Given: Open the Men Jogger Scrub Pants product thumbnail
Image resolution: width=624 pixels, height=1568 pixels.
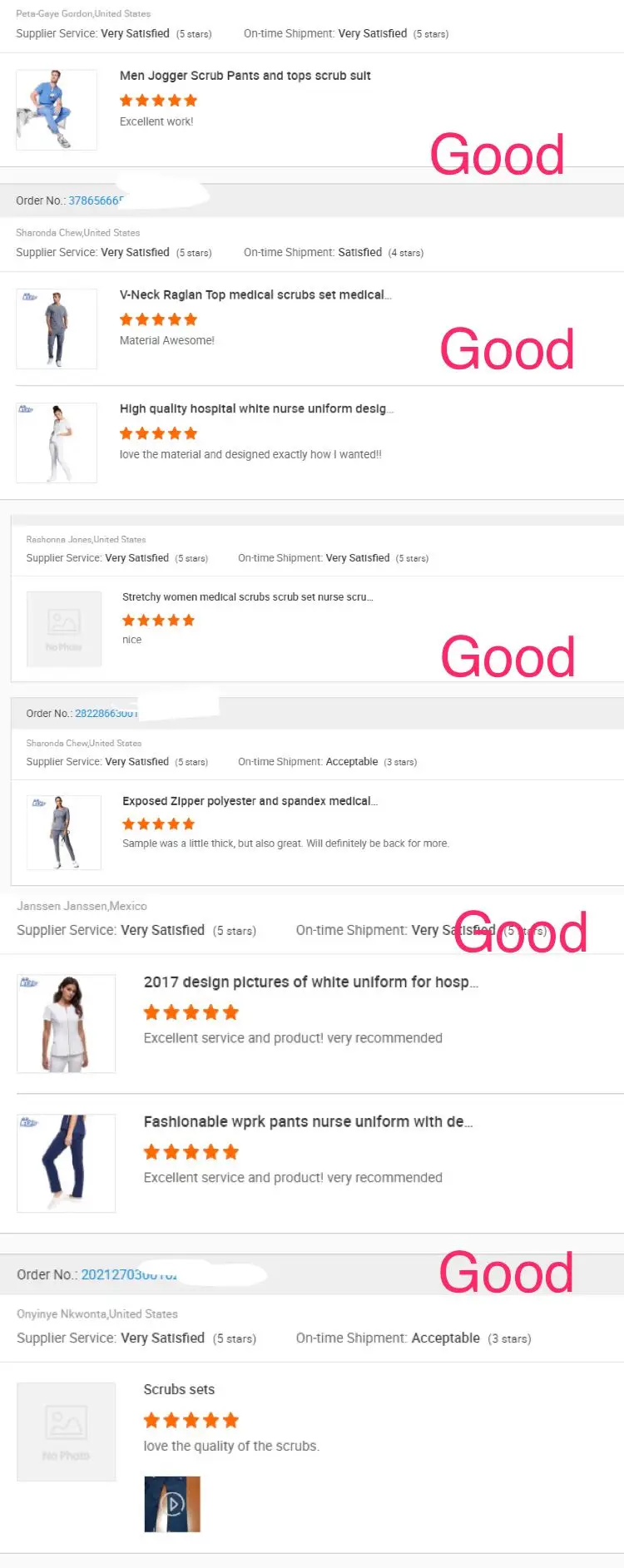Looking at the screenshot, I should (x=57, y=110).
